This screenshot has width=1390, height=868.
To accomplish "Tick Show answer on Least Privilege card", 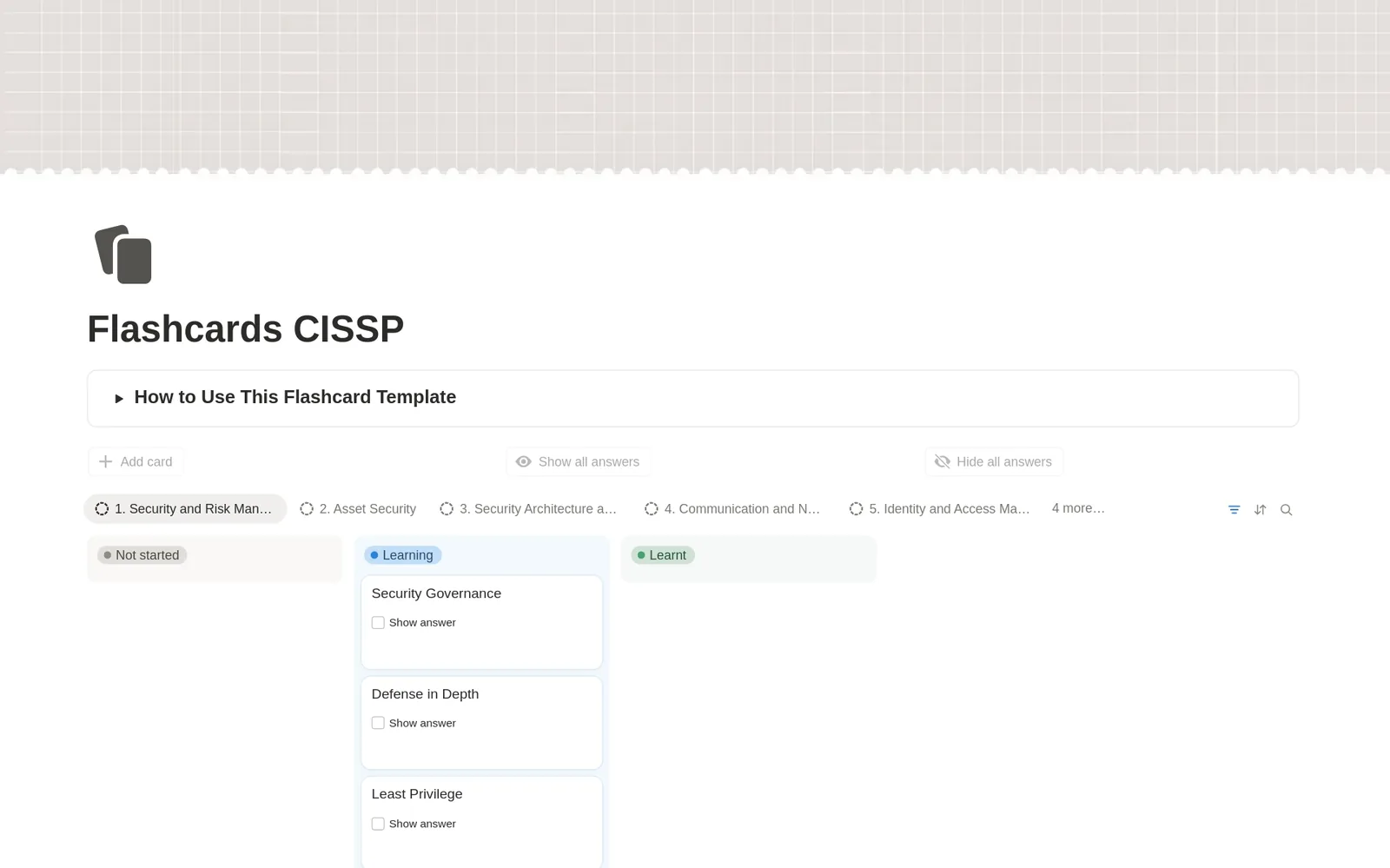I will (x=378, y=824).
